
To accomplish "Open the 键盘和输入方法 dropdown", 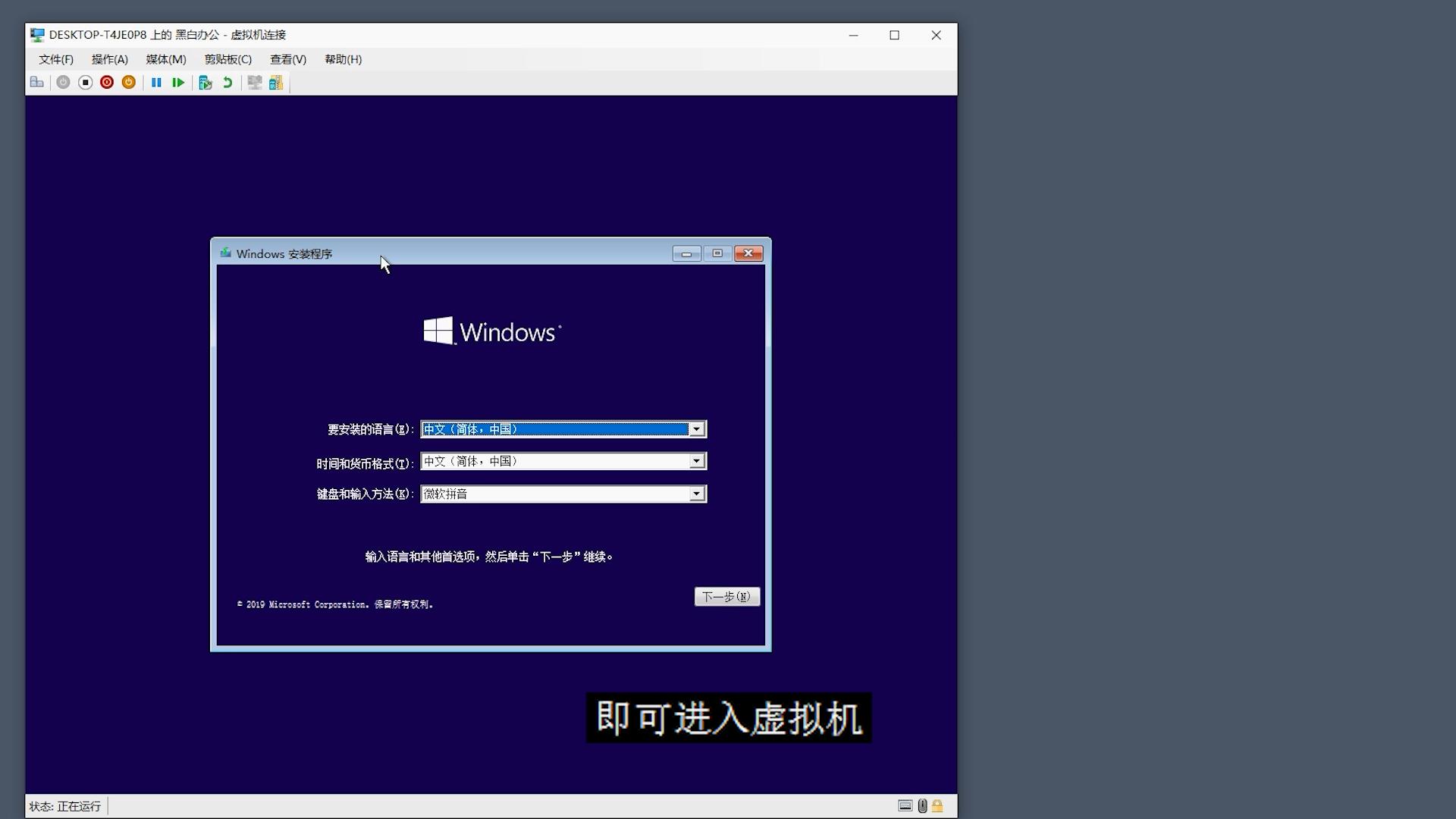I will coord(696,494).
